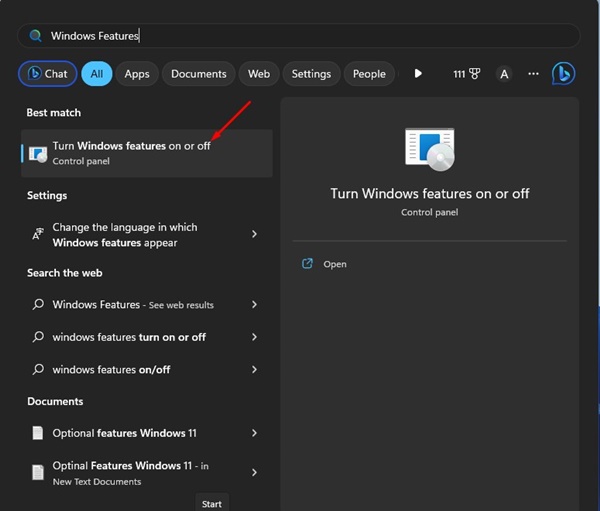Select the Settings filter tab

tap(311, 74)
